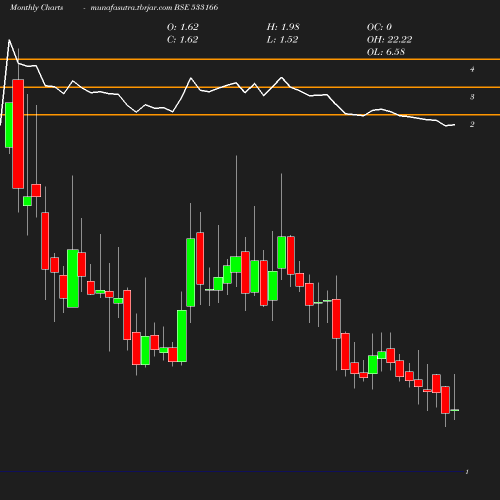Click the axis label '1' near bottom
The image size is (500, 500).
click(x=467, y=472)
